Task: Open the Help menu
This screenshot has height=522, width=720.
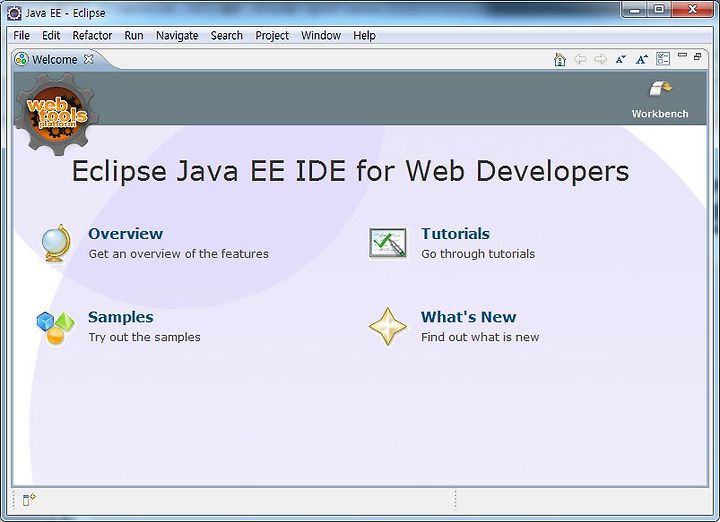Action: click(364, 35)
